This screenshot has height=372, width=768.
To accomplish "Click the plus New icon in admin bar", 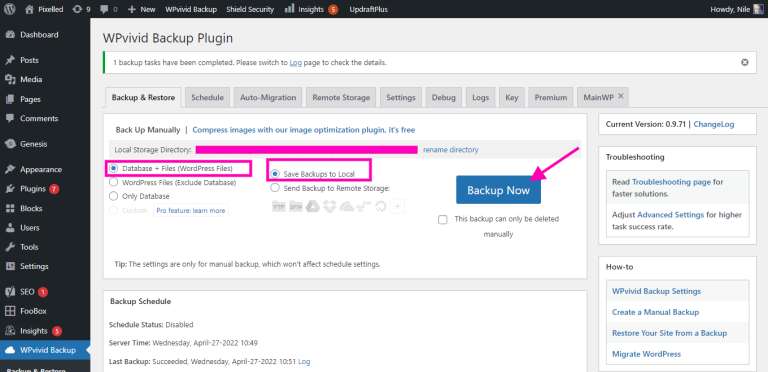I will tap(131, 9).
